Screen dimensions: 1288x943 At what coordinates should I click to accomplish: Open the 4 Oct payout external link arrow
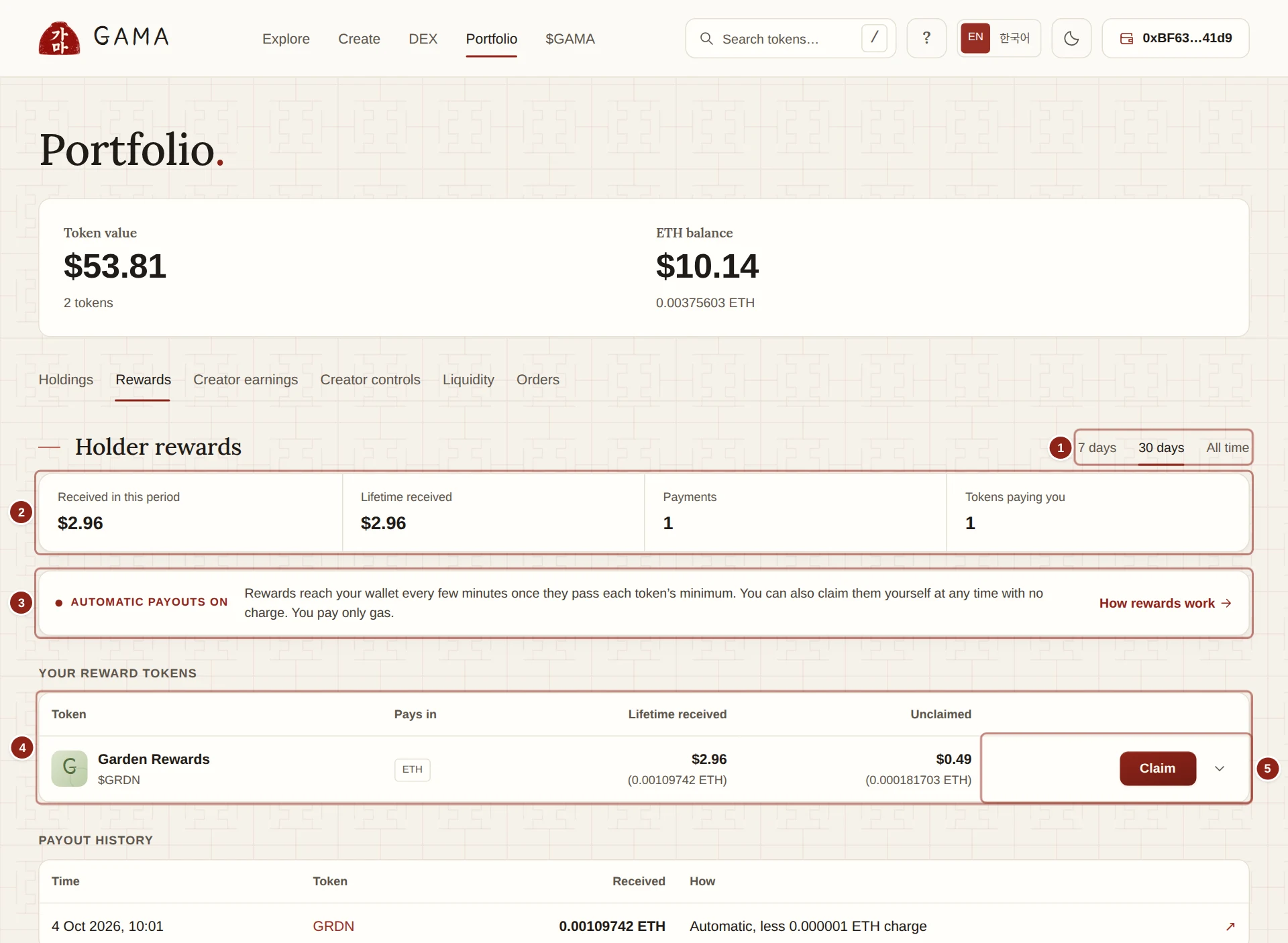(x=1230, y=926)
